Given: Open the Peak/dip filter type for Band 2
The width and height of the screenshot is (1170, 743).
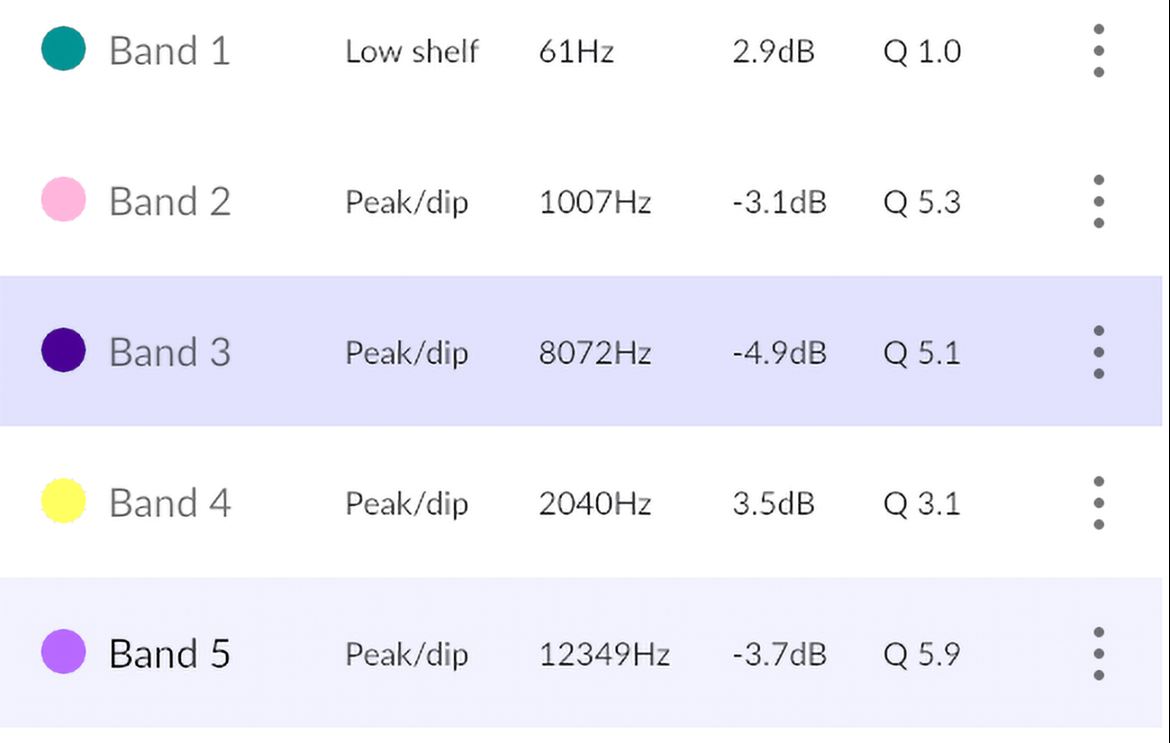Looking at the screenshot, I should click(407, 203).
